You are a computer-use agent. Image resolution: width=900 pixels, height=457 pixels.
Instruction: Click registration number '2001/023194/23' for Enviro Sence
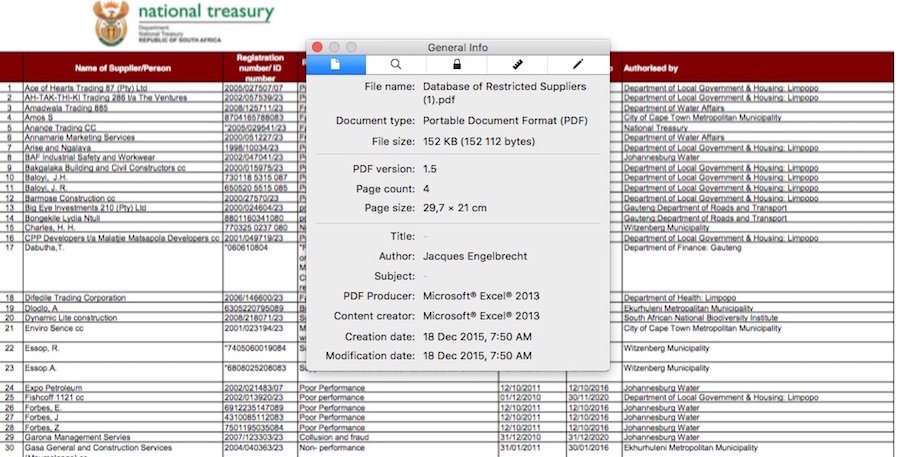pos(254,328)
